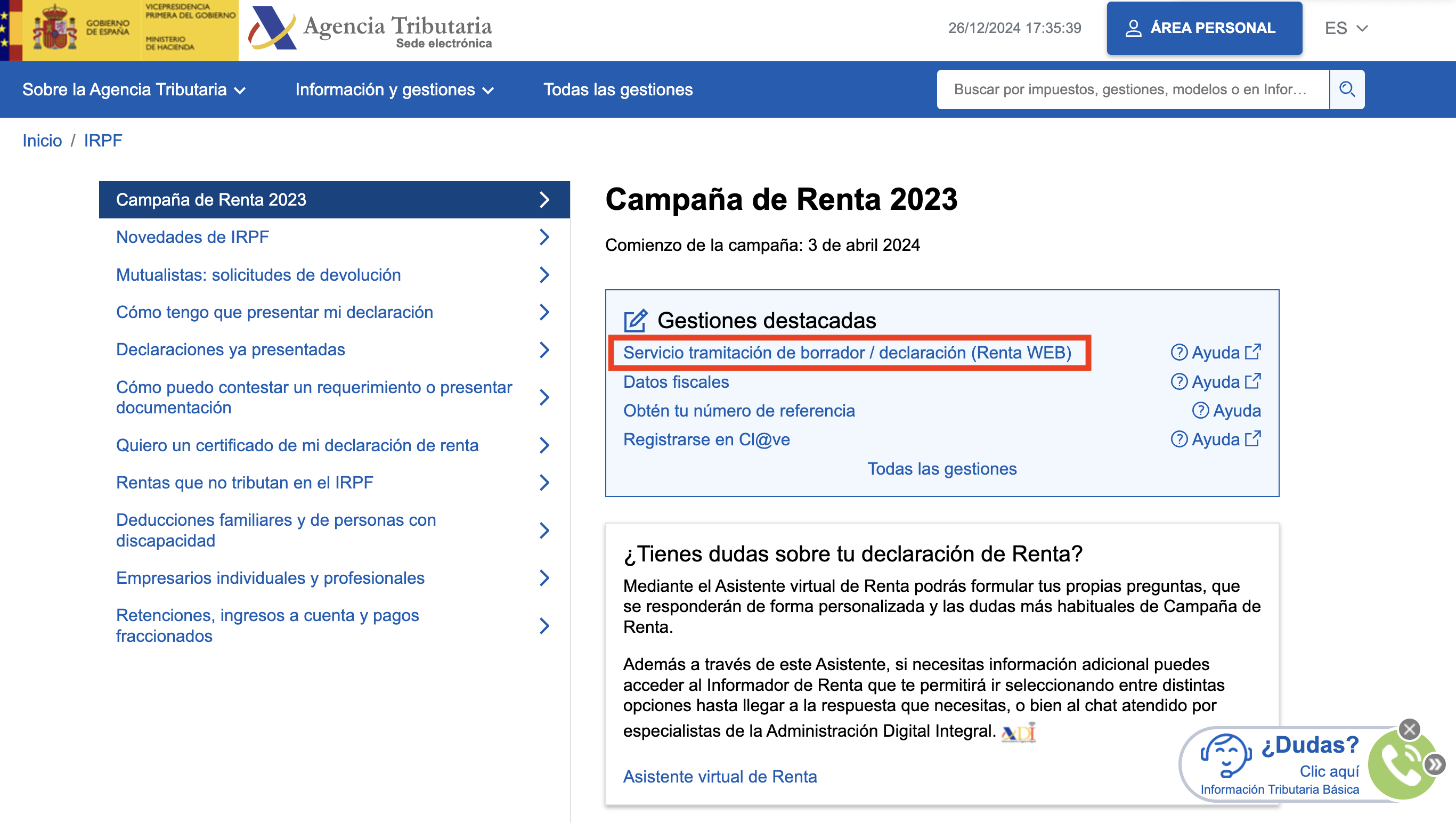Click the Gobierno de España crest emblem

click(x=56, y=28)
